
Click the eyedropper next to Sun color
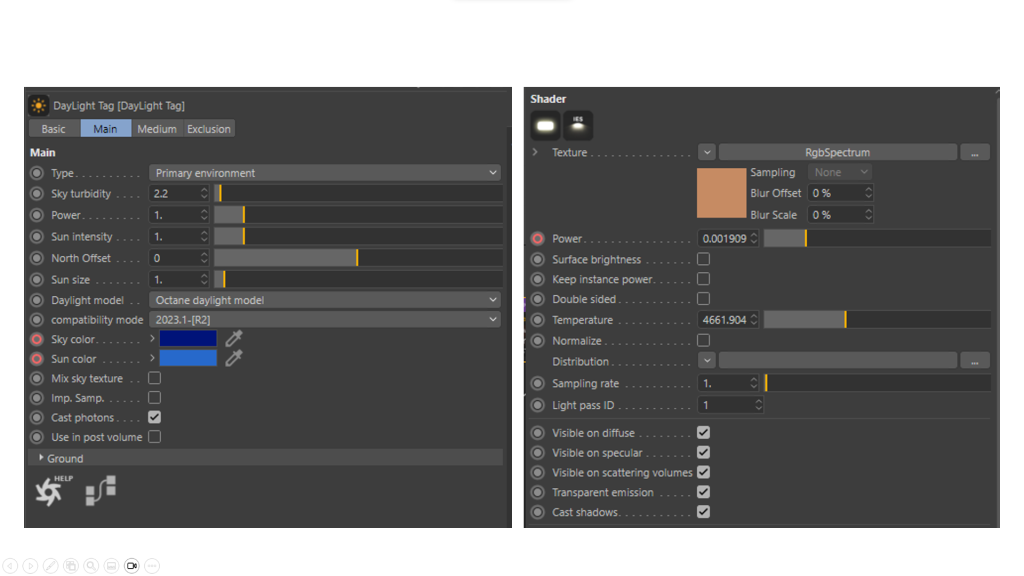coord(234,358)
